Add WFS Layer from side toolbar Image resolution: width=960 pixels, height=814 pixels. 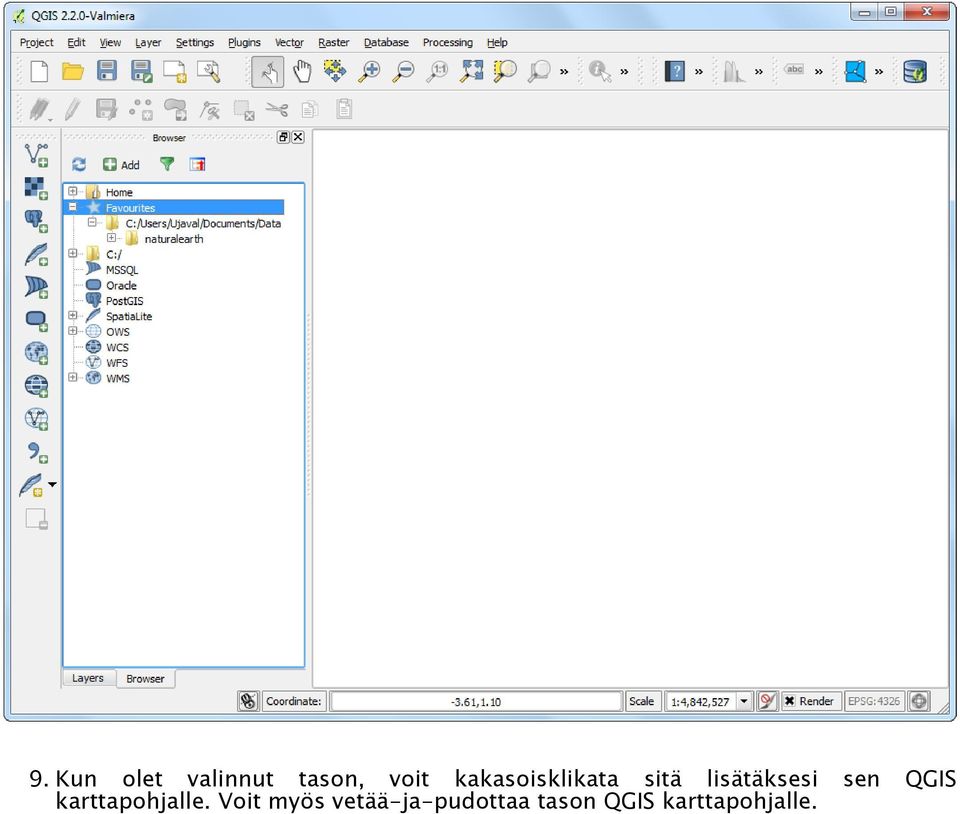pos(36,419)
